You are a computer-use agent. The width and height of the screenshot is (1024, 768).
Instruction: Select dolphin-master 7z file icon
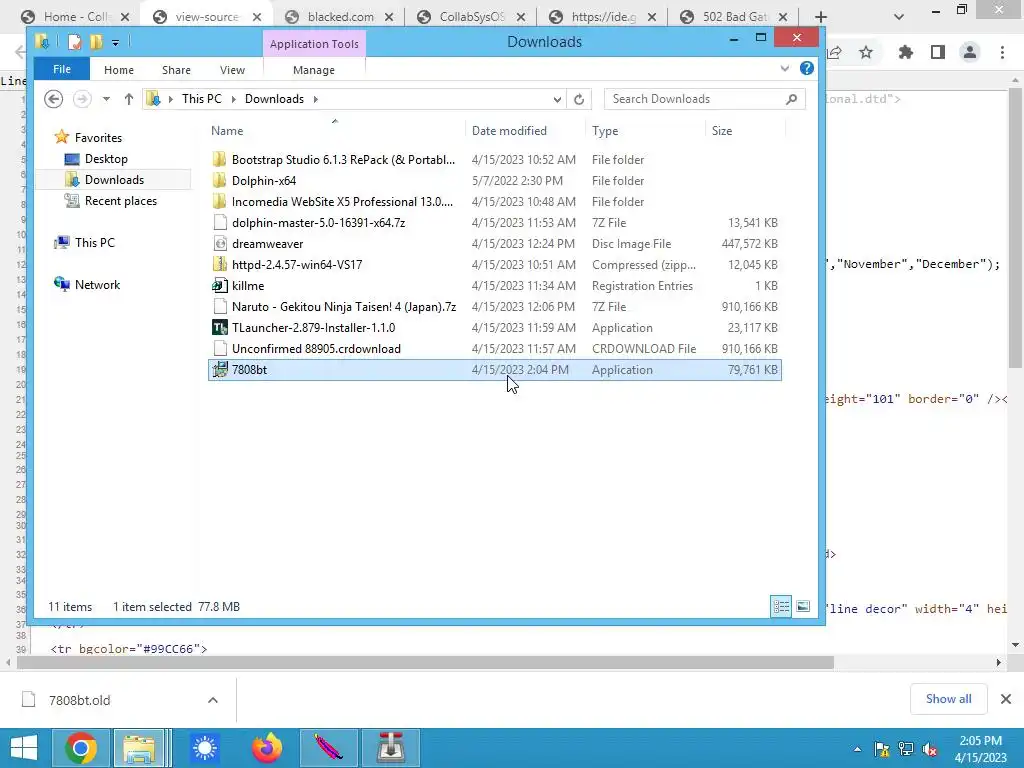pyautogui.click(x=220, y=223)
